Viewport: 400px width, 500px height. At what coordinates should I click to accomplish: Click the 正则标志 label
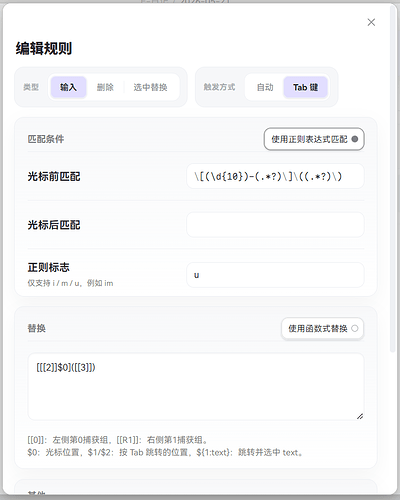coord(48,267)
